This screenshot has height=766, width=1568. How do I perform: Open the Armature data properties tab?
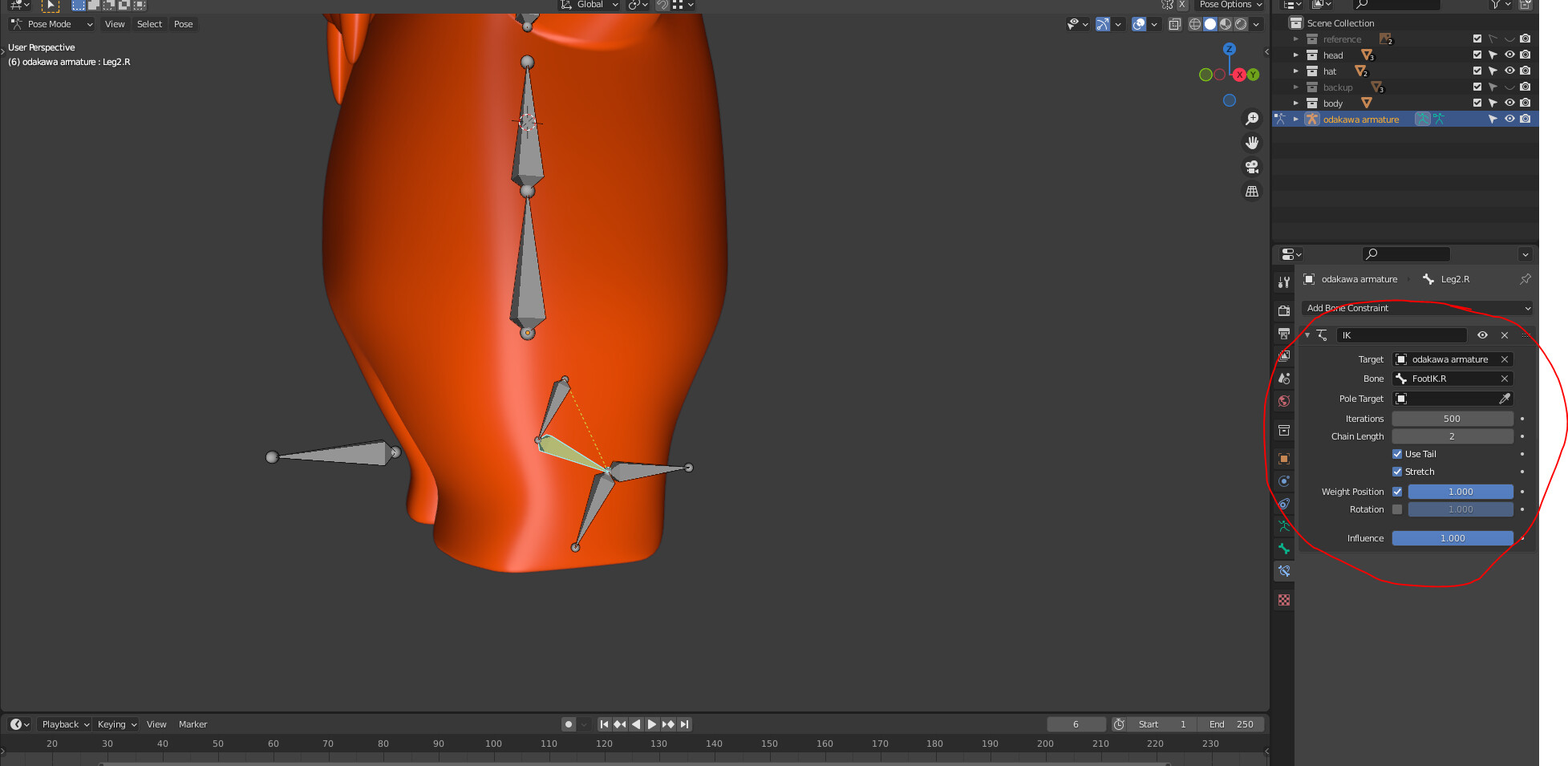[x=1284, y=526]
